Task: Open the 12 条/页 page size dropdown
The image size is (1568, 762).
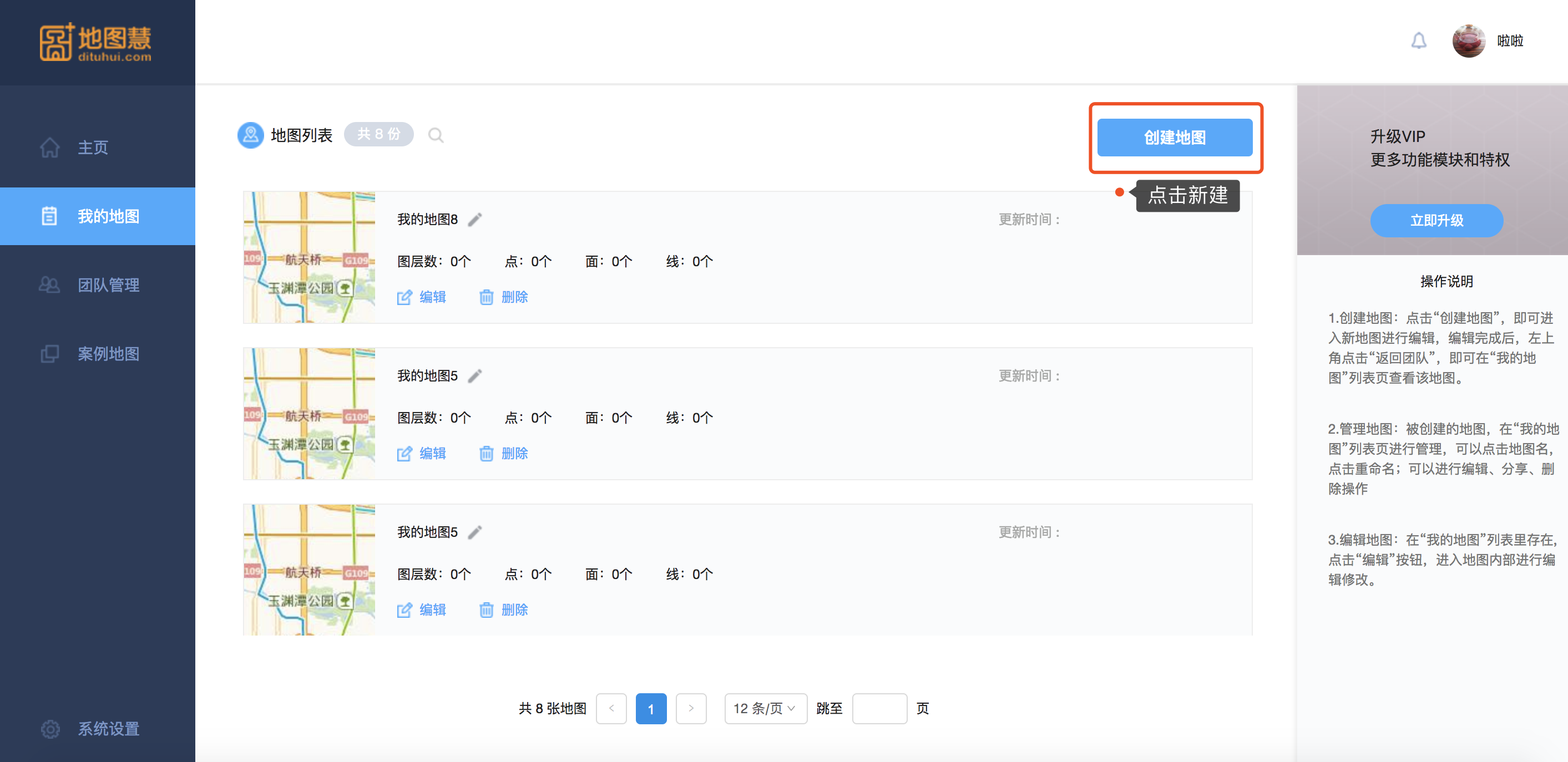Action: pyautogui.click(x=765, y=708)
